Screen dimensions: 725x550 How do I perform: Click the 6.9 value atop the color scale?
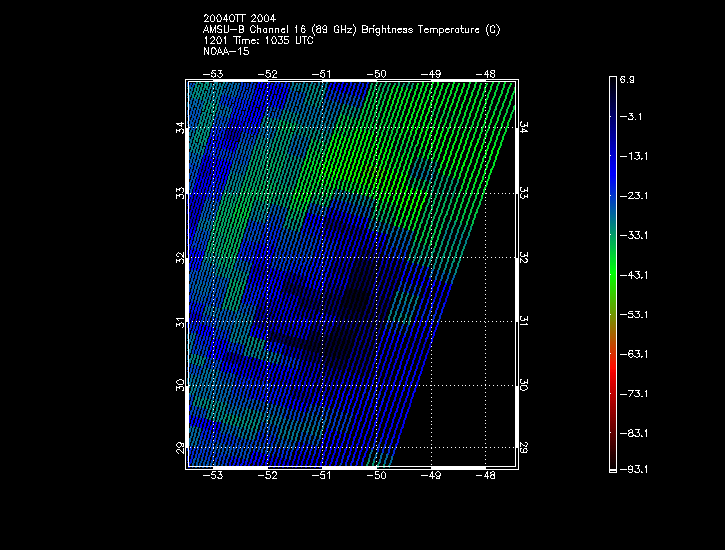tap(627, 78)
